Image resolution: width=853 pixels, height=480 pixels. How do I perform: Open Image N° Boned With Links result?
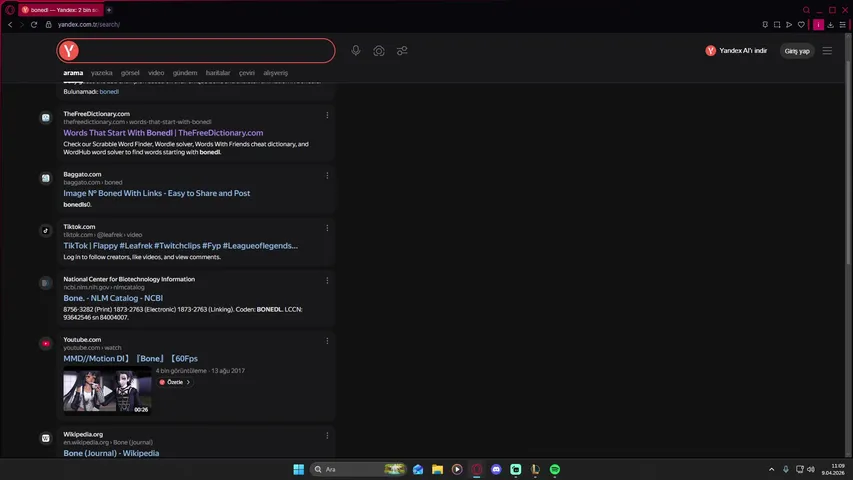(157, 193)
